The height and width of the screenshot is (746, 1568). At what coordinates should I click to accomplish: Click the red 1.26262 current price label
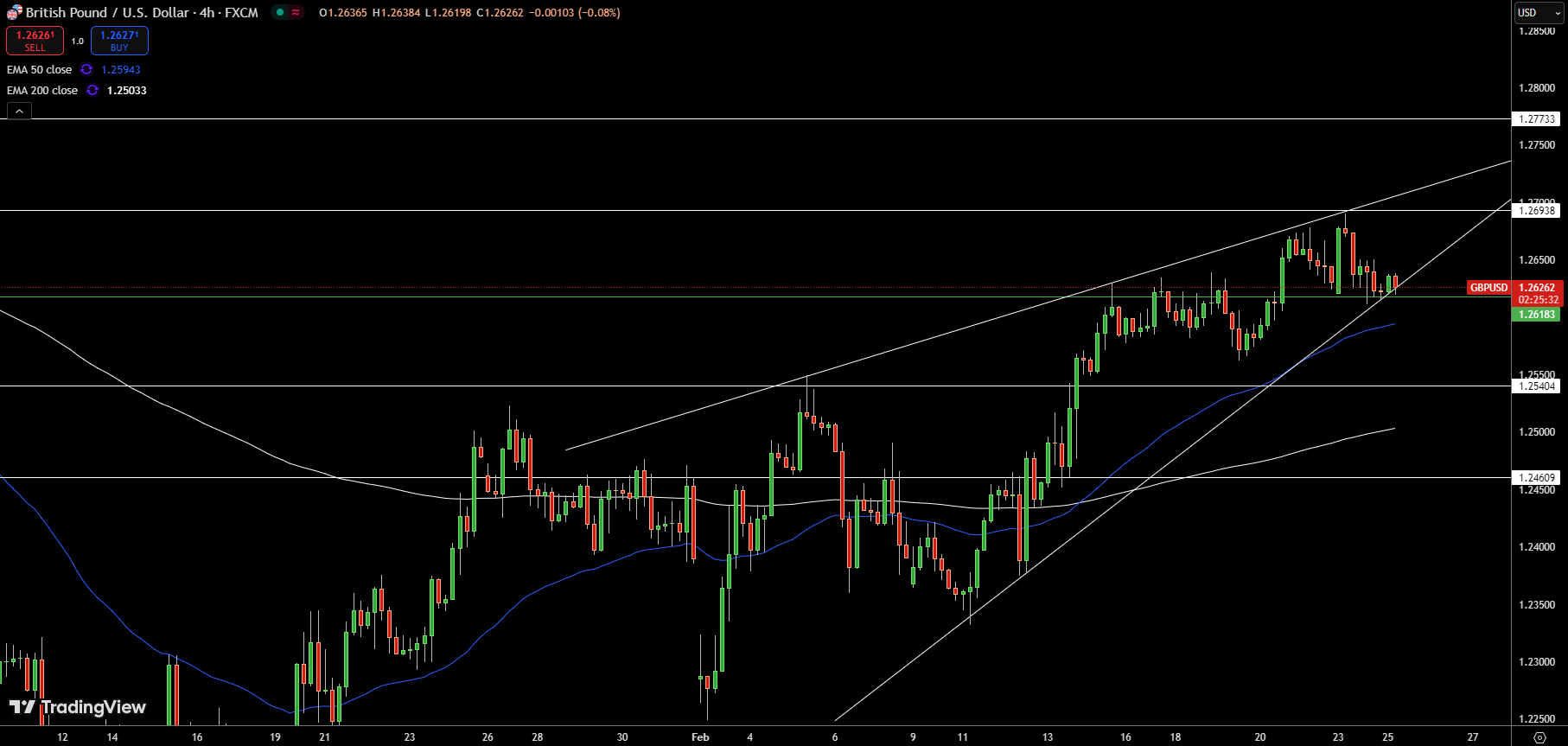(x=1537, y=288)
